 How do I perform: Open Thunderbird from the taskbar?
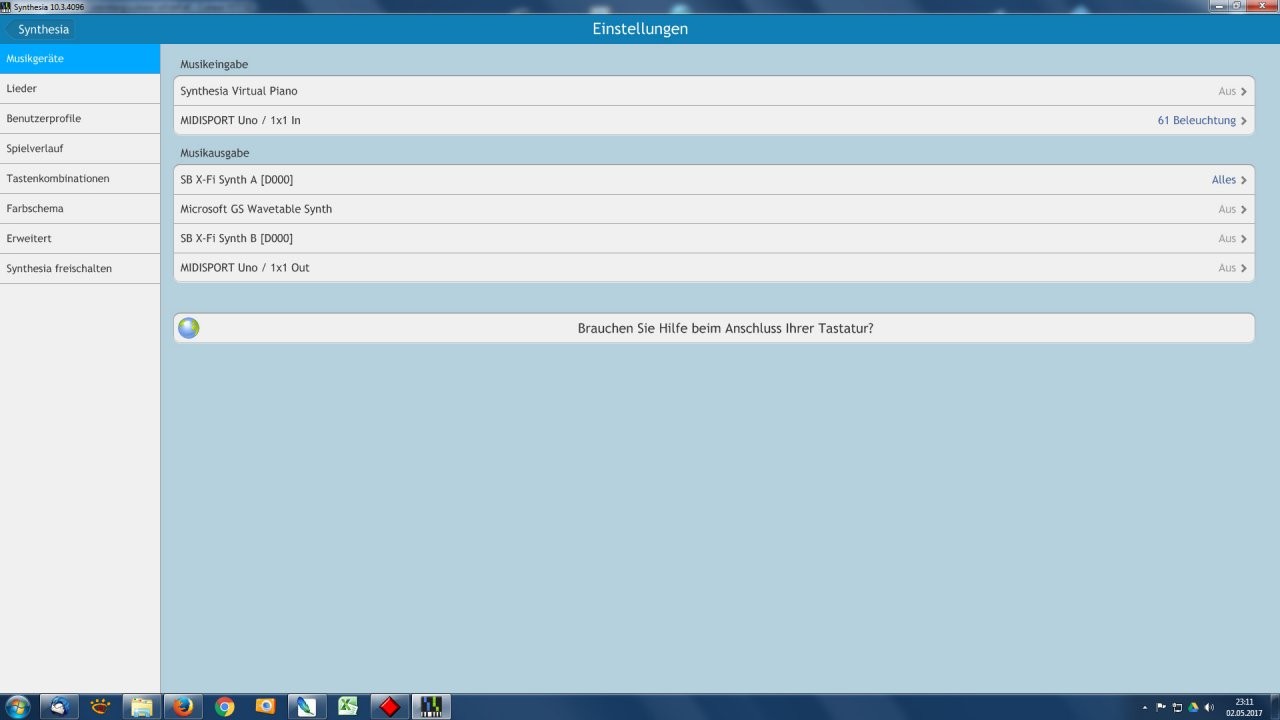[59, 707]
